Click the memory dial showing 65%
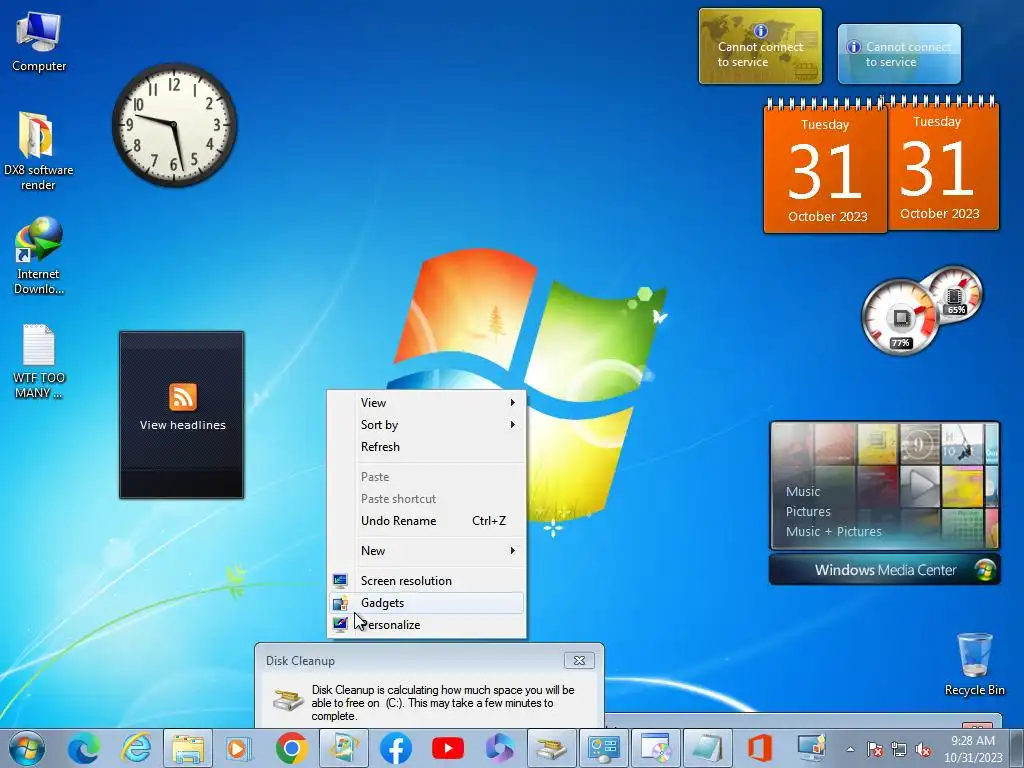 [x=955, y=293]
